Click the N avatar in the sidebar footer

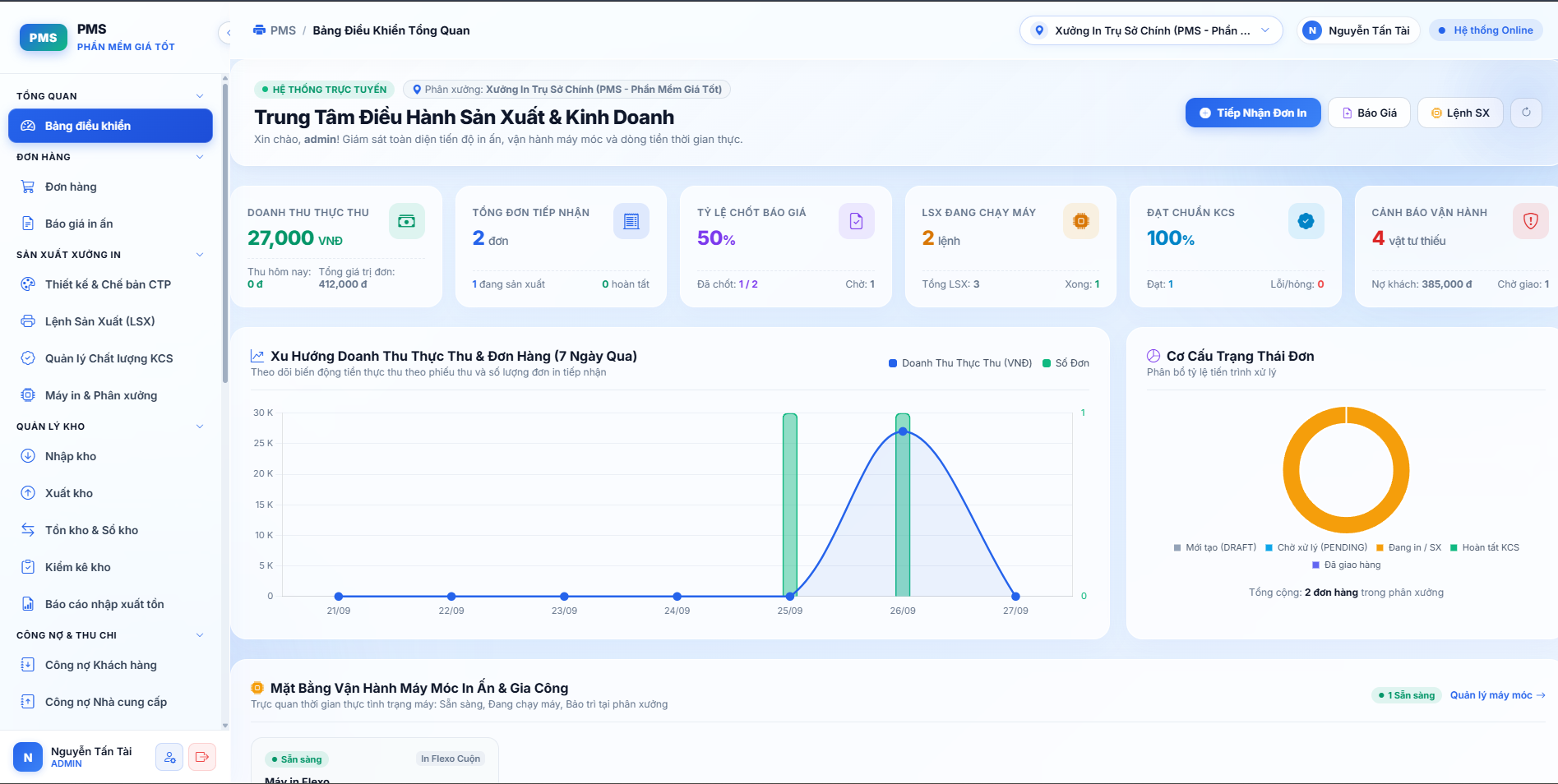point(28,757)
